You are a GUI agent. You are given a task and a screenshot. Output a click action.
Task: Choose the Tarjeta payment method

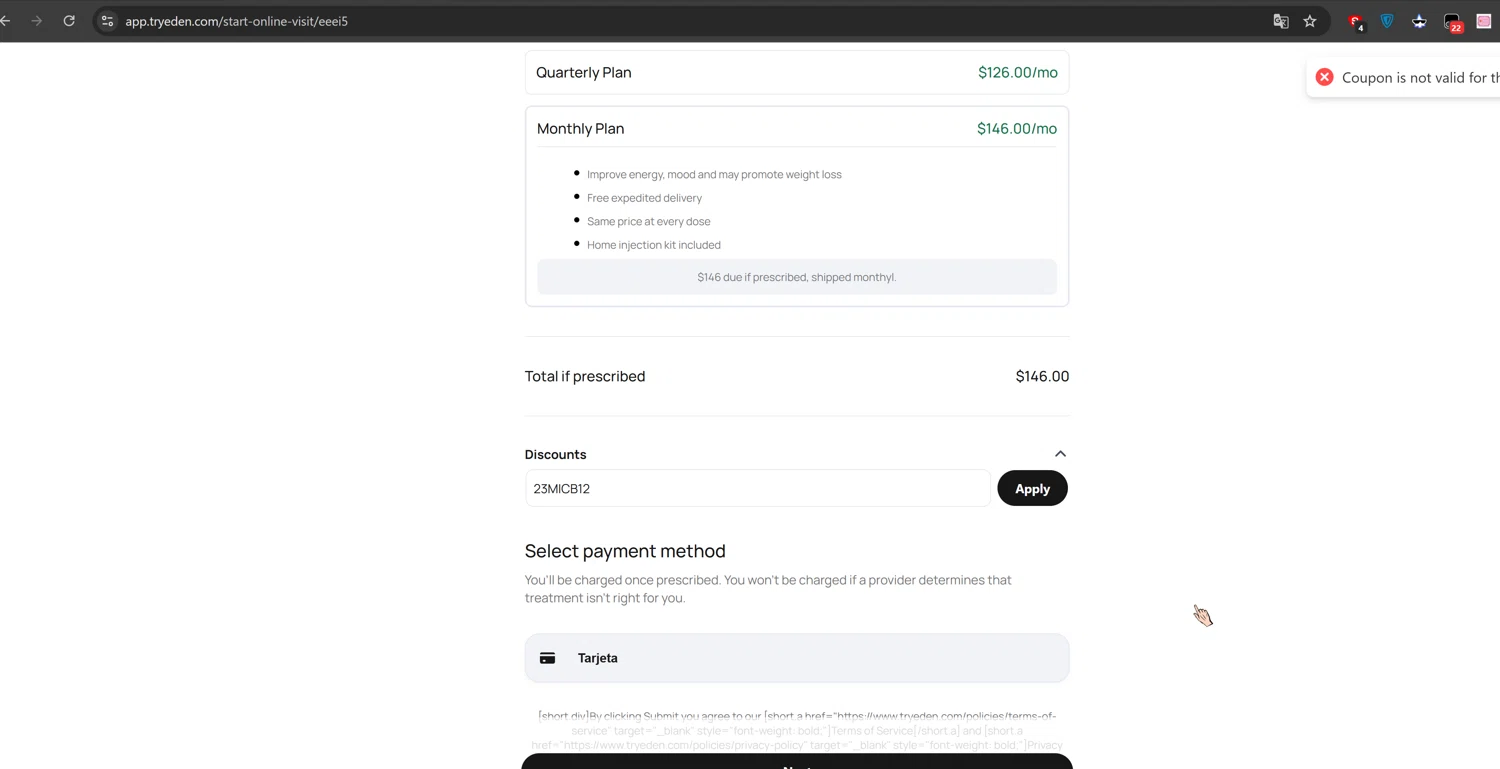point(796,658)
